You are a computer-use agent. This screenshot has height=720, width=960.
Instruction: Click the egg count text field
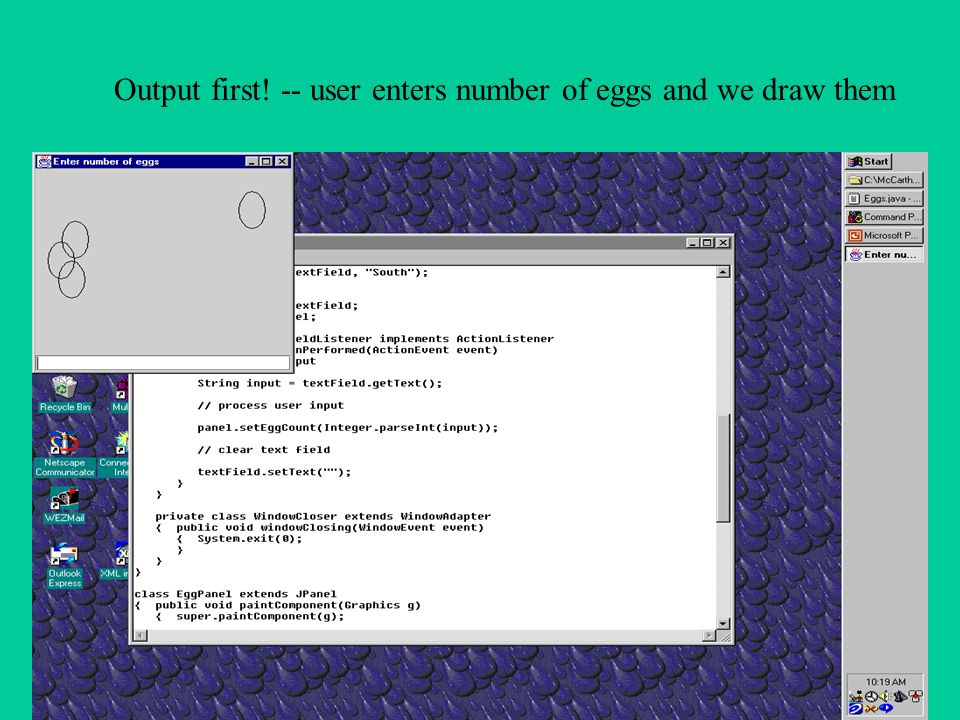163,362
